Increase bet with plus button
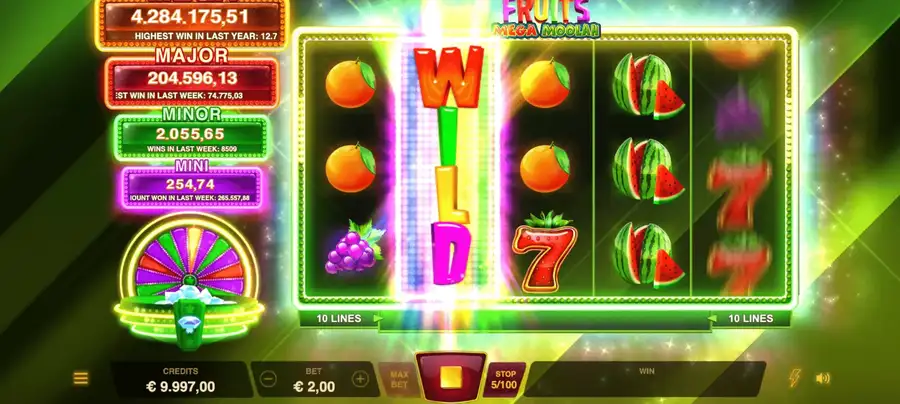 pyautogui.click(x=360, y=379)
